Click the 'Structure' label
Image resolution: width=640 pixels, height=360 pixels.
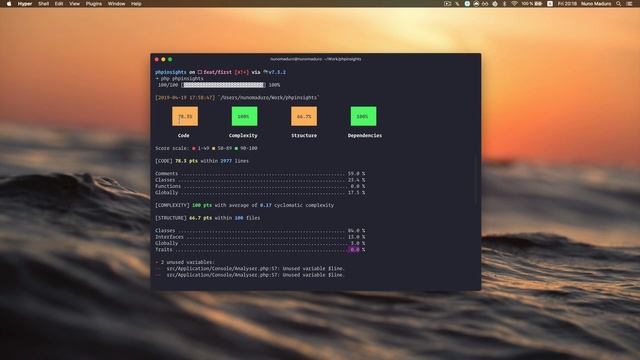click(304, 136)
